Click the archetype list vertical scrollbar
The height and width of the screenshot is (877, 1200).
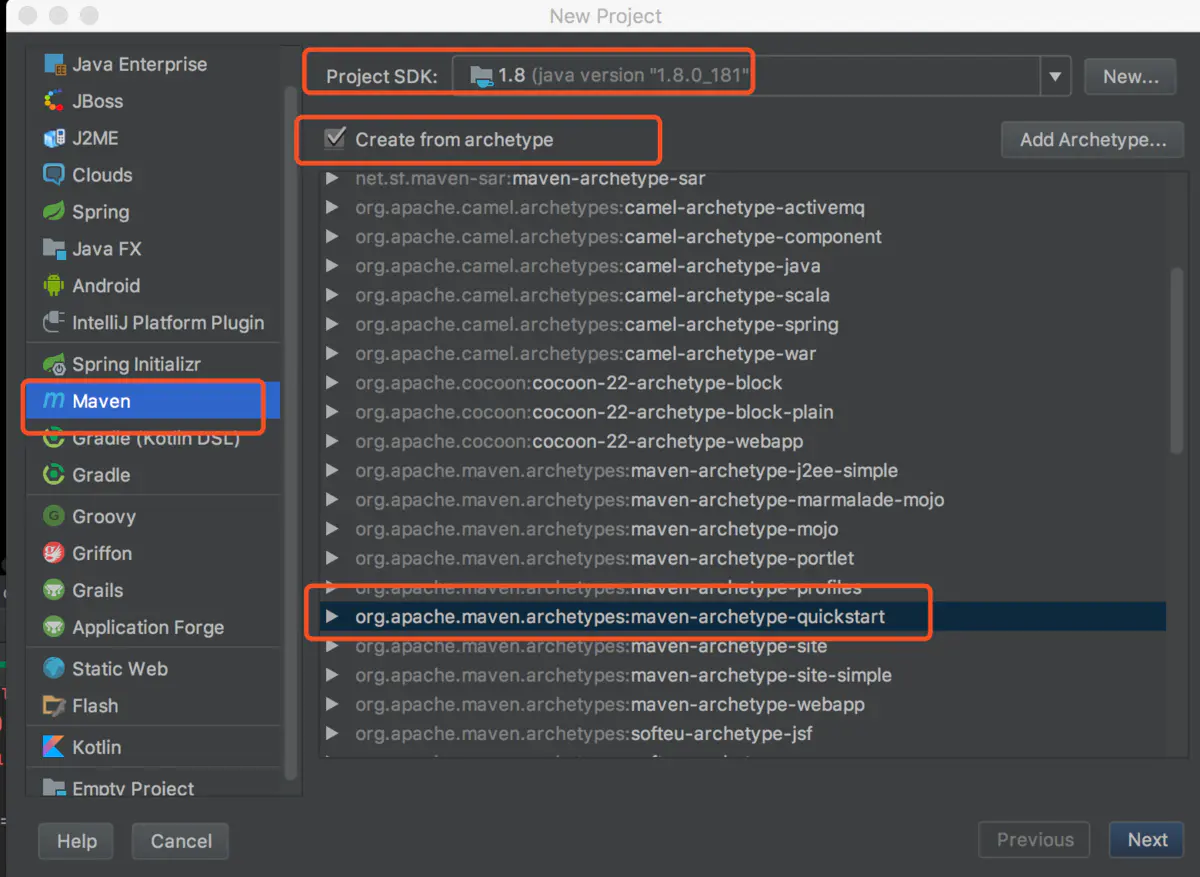click(1176, 360)
